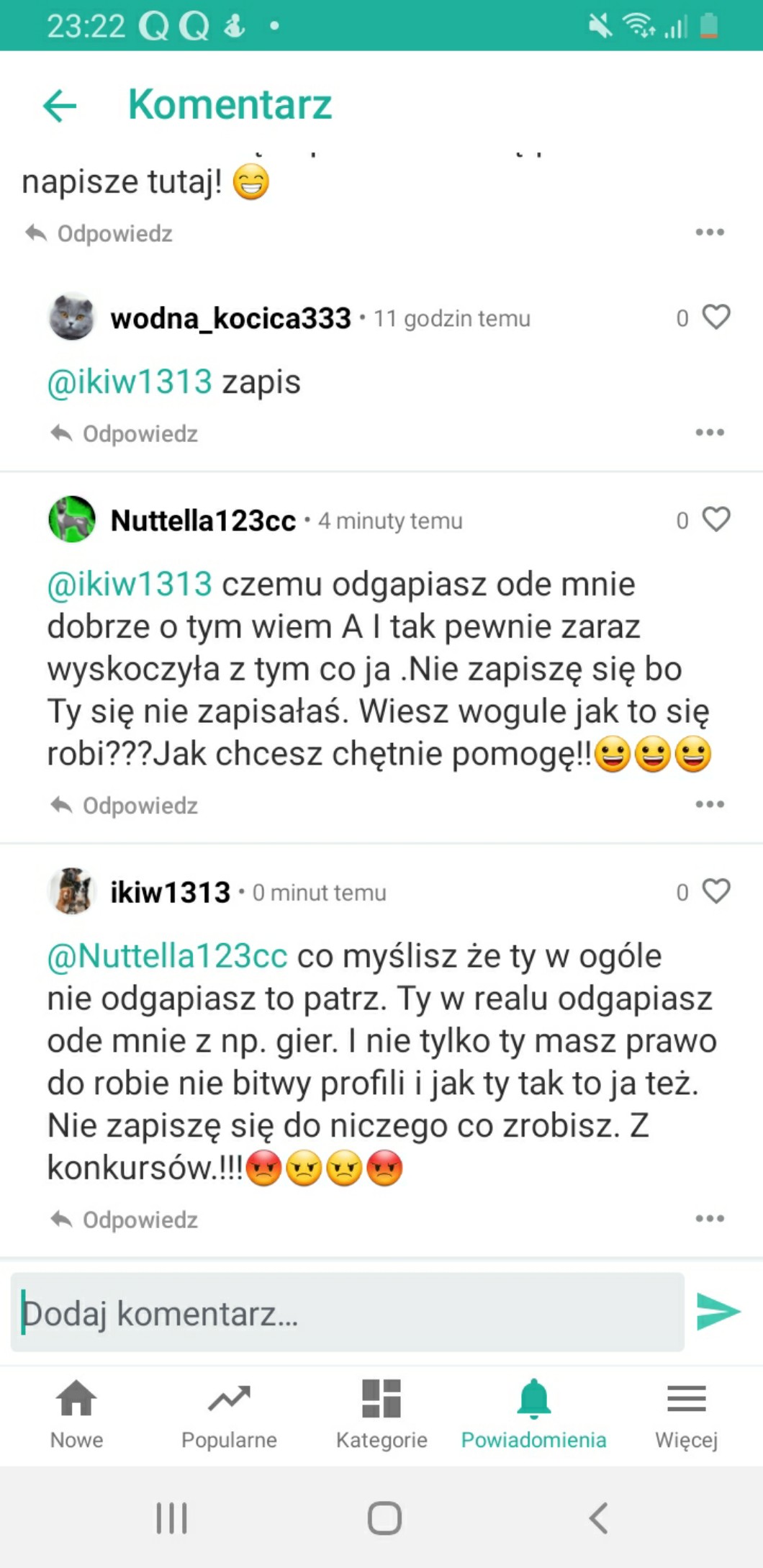
Task: Open Android recent apps button
Action: point(171,1518)
